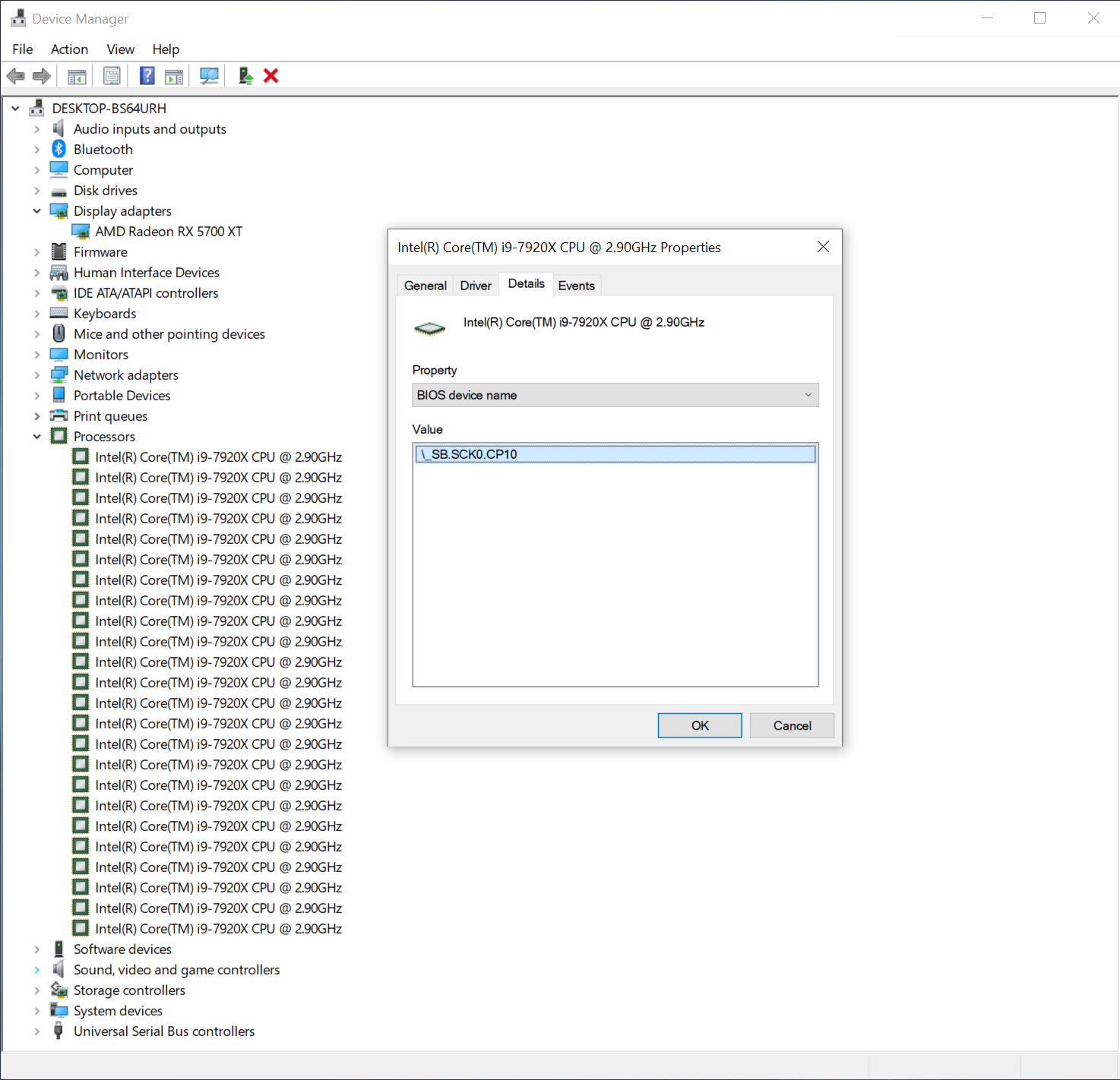Click the Show/Hide Console Tree toolbar icon
This screenshot has height=1080, width=1120.
coord(77,76)
